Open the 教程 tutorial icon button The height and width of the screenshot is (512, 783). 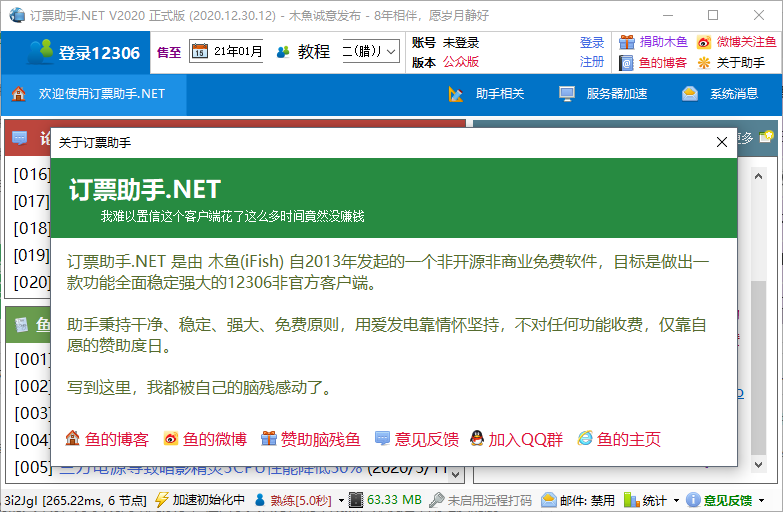[x=303, y=52]
